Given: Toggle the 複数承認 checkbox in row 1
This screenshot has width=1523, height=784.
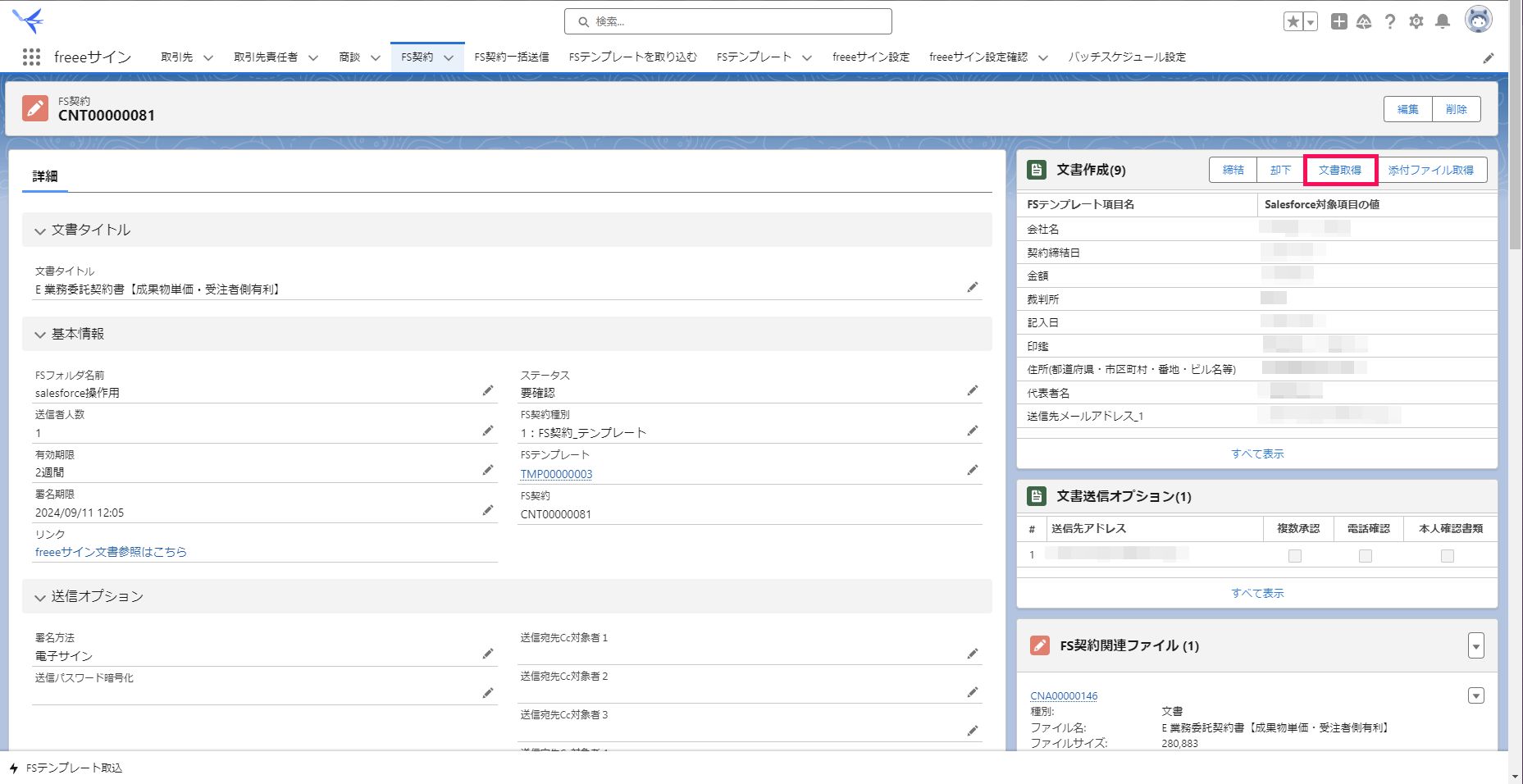Looking at the screenshot, I should click(1295, 556).
